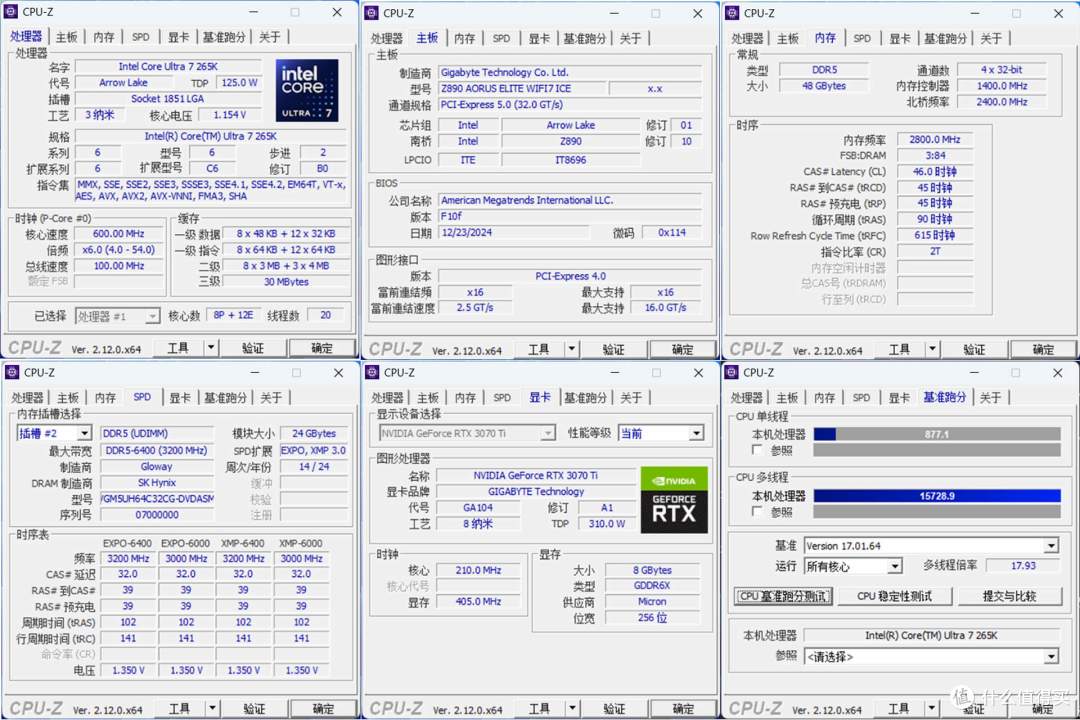Select 处理器 tab in memory window

click(x=747, y=39)
